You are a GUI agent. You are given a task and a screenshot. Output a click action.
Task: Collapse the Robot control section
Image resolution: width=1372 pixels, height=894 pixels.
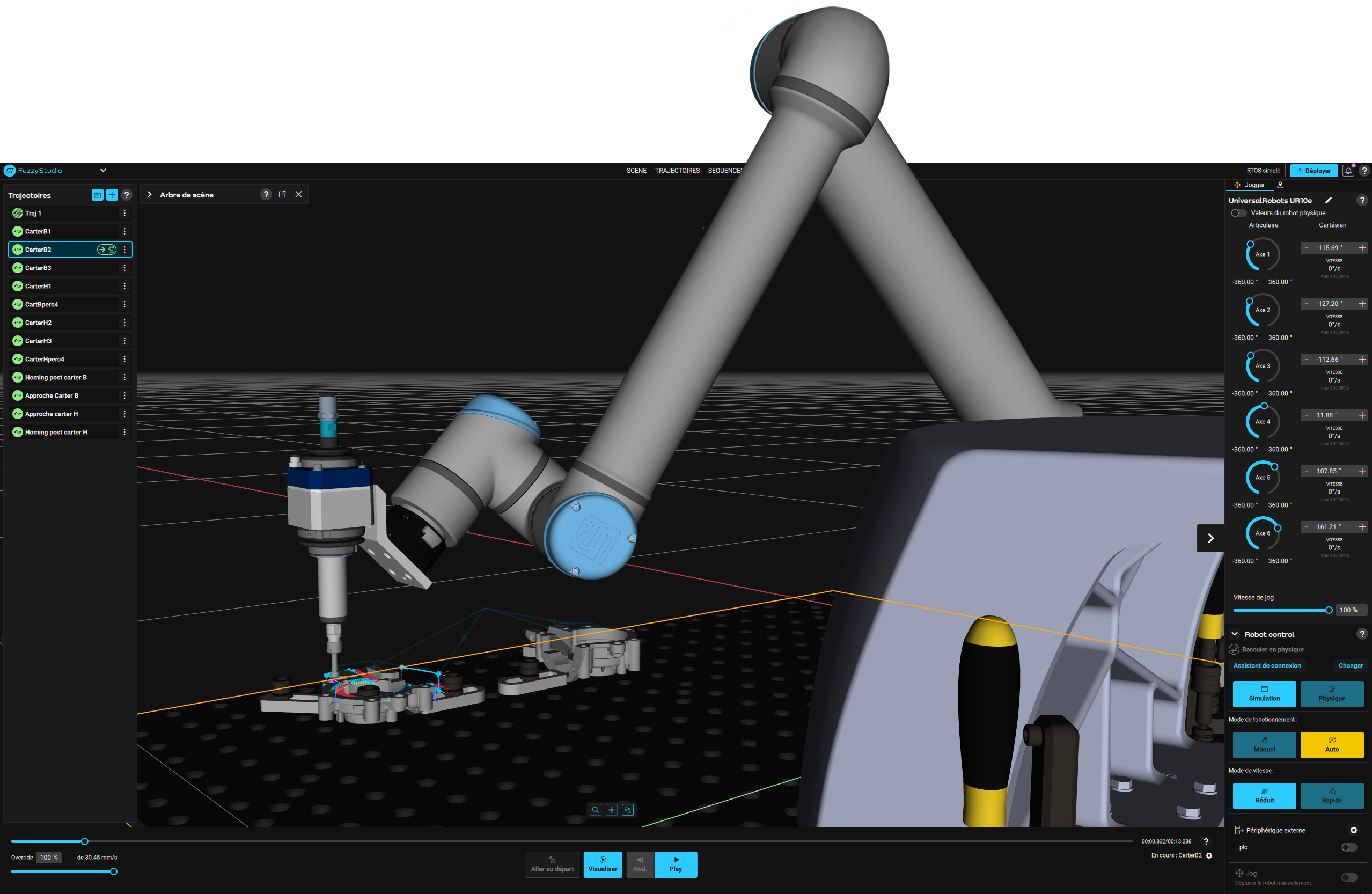(x=1234, y=633)
